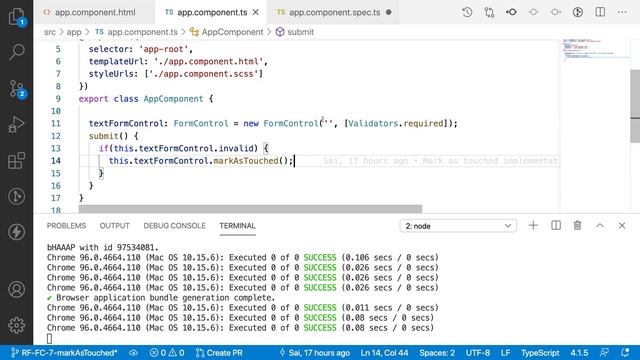Open notifications bell in status bar

point(625,353)
